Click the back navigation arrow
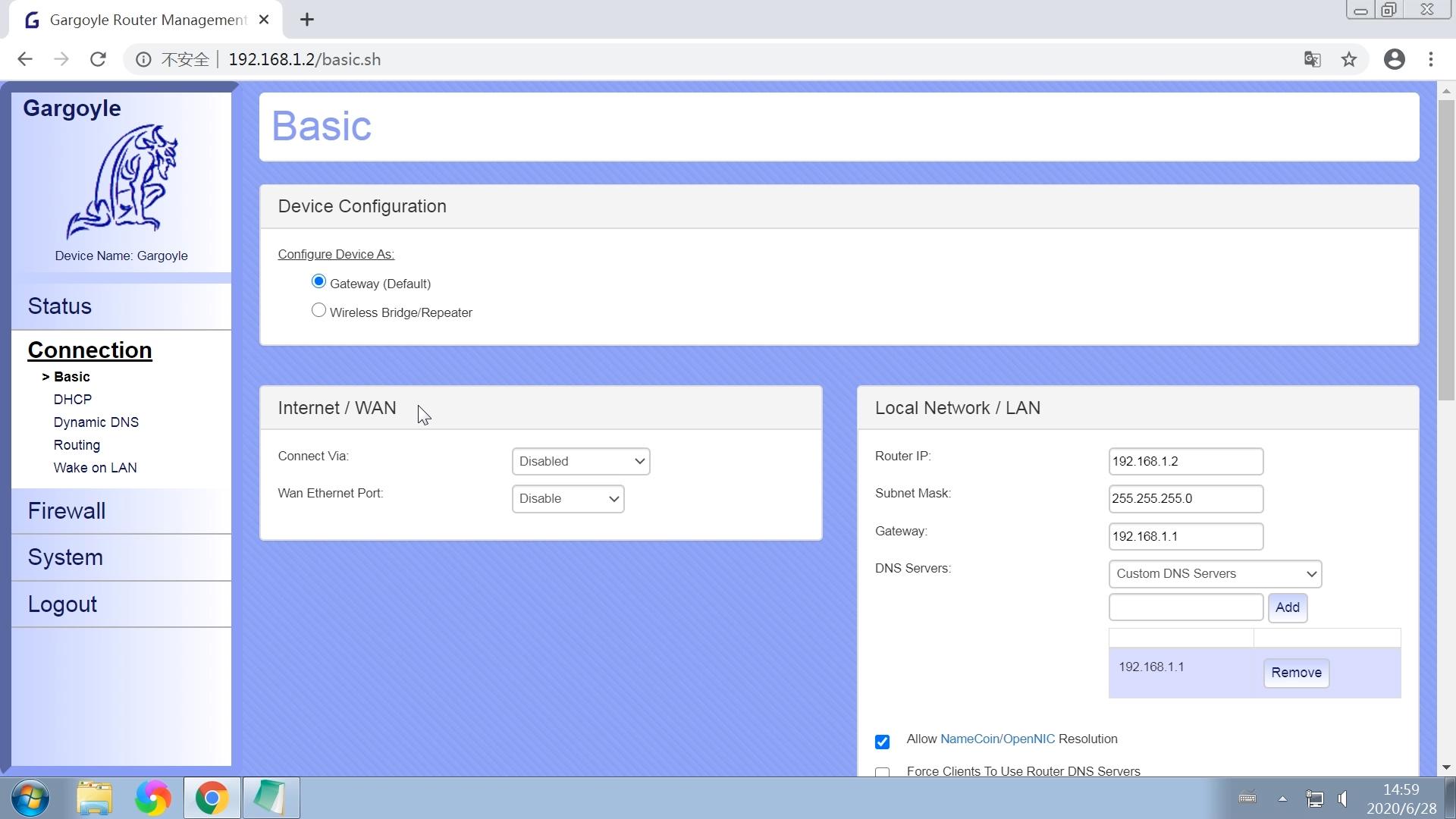The width and height of the screenshot is (1456, 819). [x=25, y=59]
